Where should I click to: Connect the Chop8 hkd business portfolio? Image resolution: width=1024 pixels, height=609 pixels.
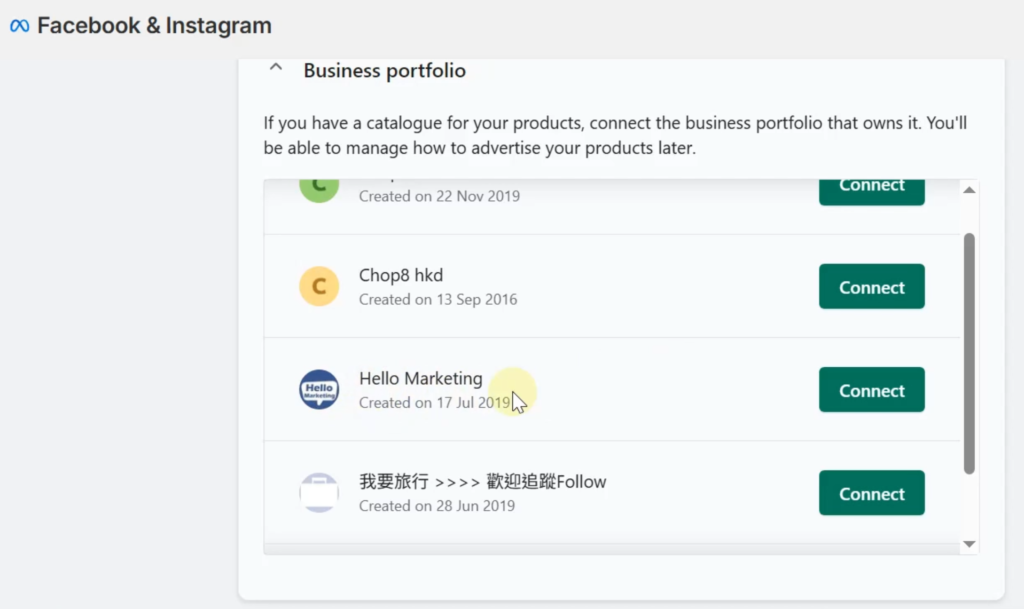[x=871, y=287]
